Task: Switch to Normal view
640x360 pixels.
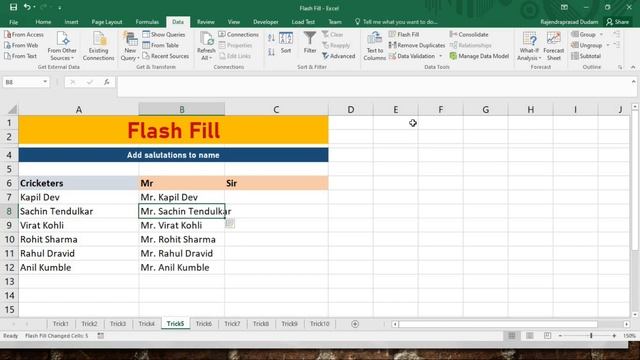Action: tap(511, 336)
